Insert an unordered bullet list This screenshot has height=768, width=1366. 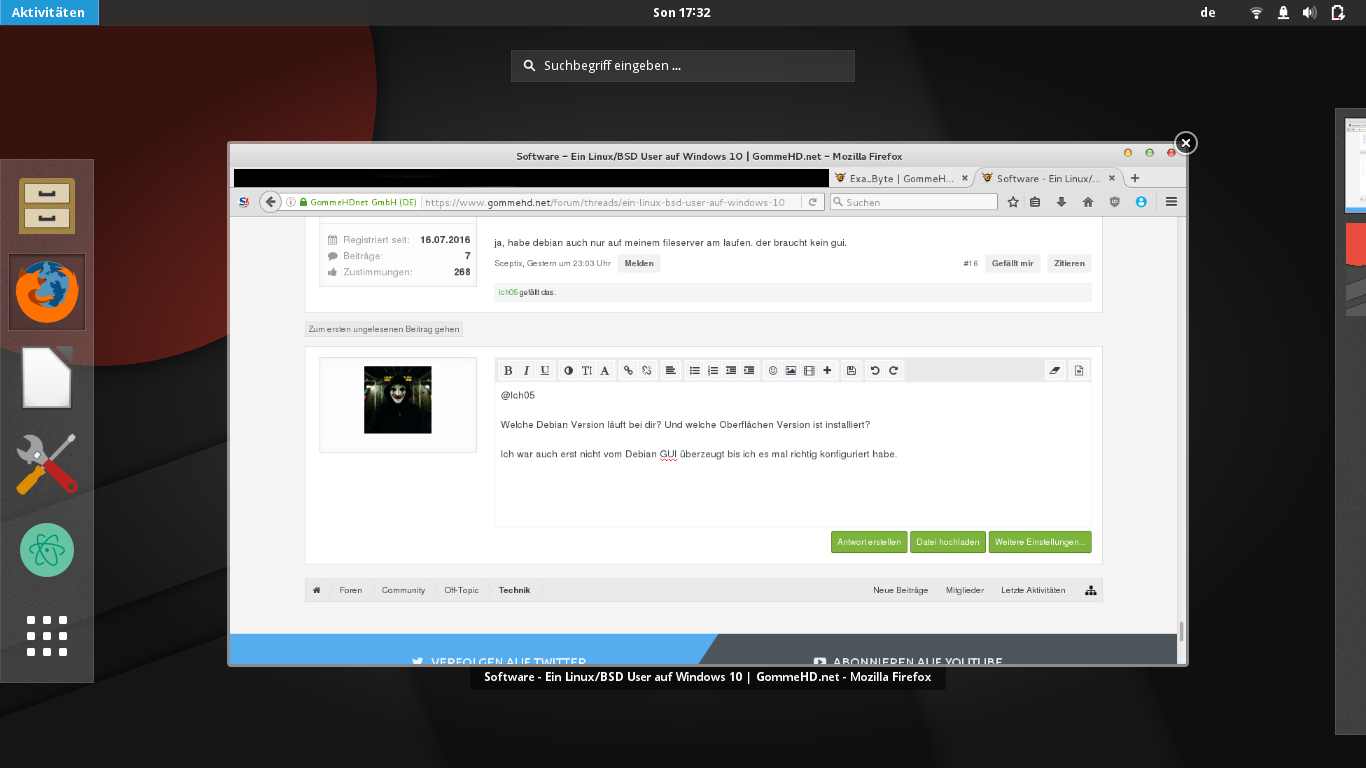click(x=695, y=371)
